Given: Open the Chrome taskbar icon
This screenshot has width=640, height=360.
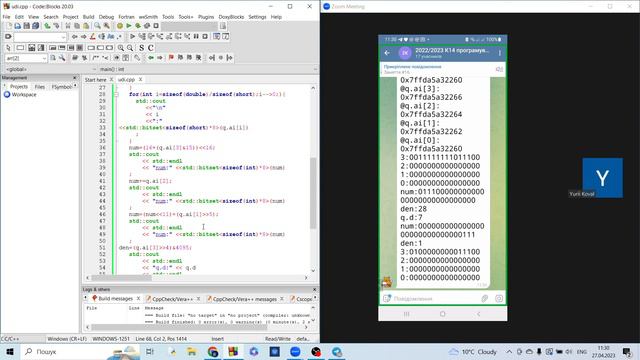Looking at the screenshot, I should click(x=213, y=351).
